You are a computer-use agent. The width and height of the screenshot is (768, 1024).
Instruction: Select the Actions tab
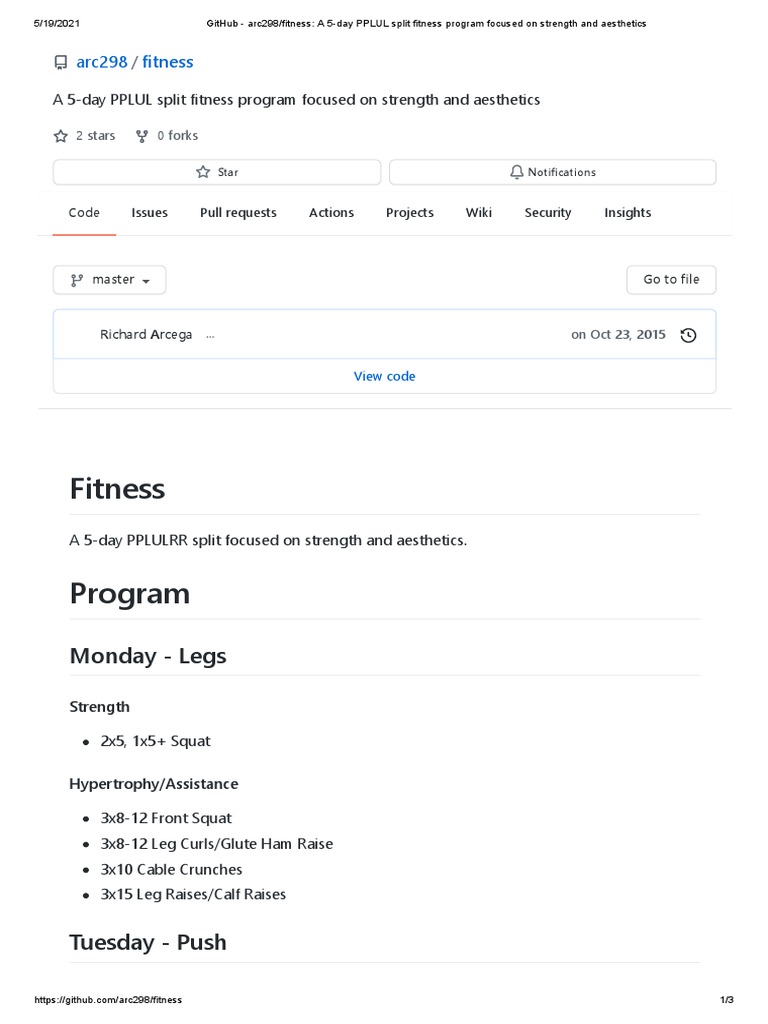(331, 213)
